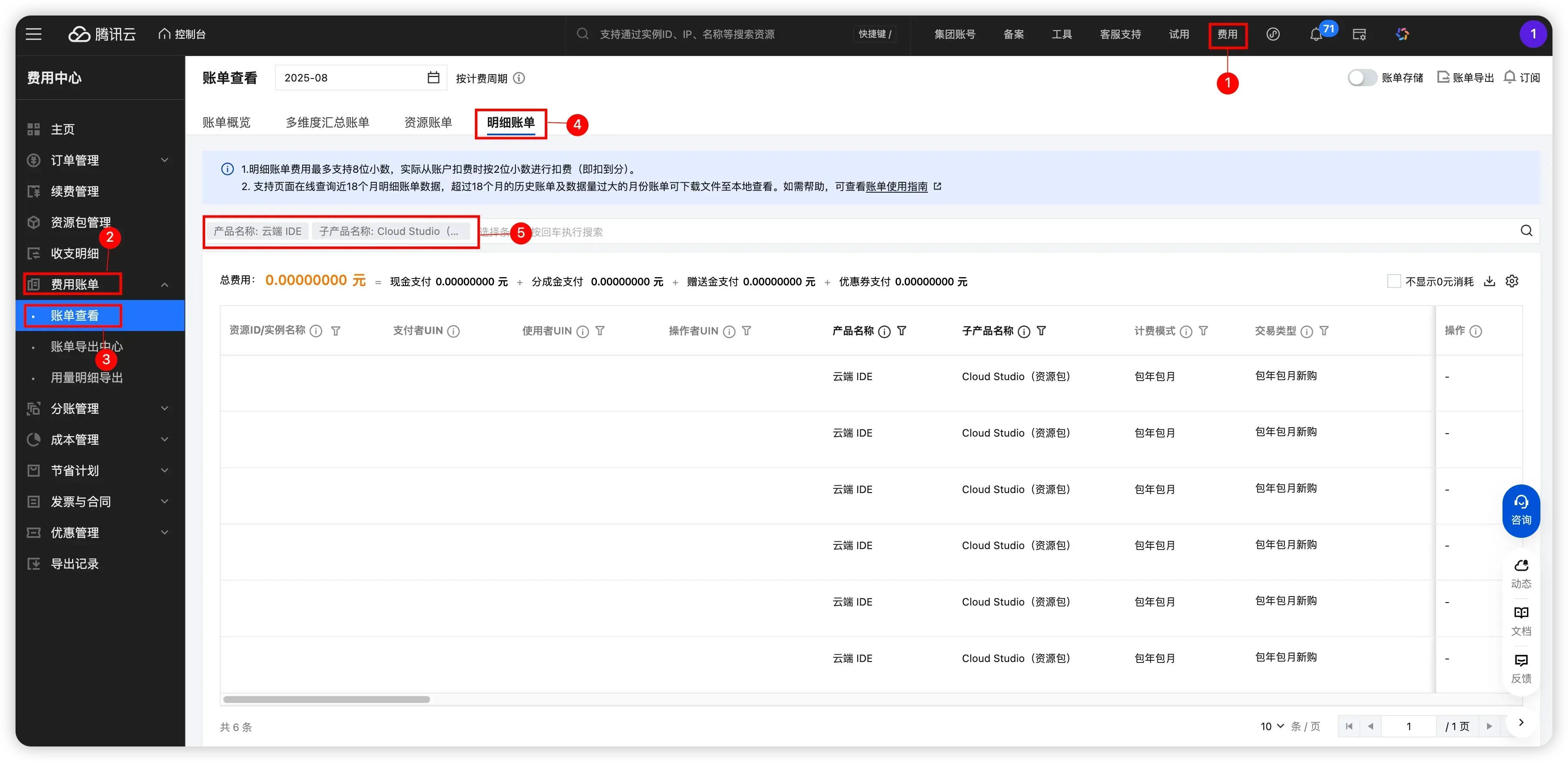
Task: Switch to the 账单概览 tab
Action: pos(226,122)
